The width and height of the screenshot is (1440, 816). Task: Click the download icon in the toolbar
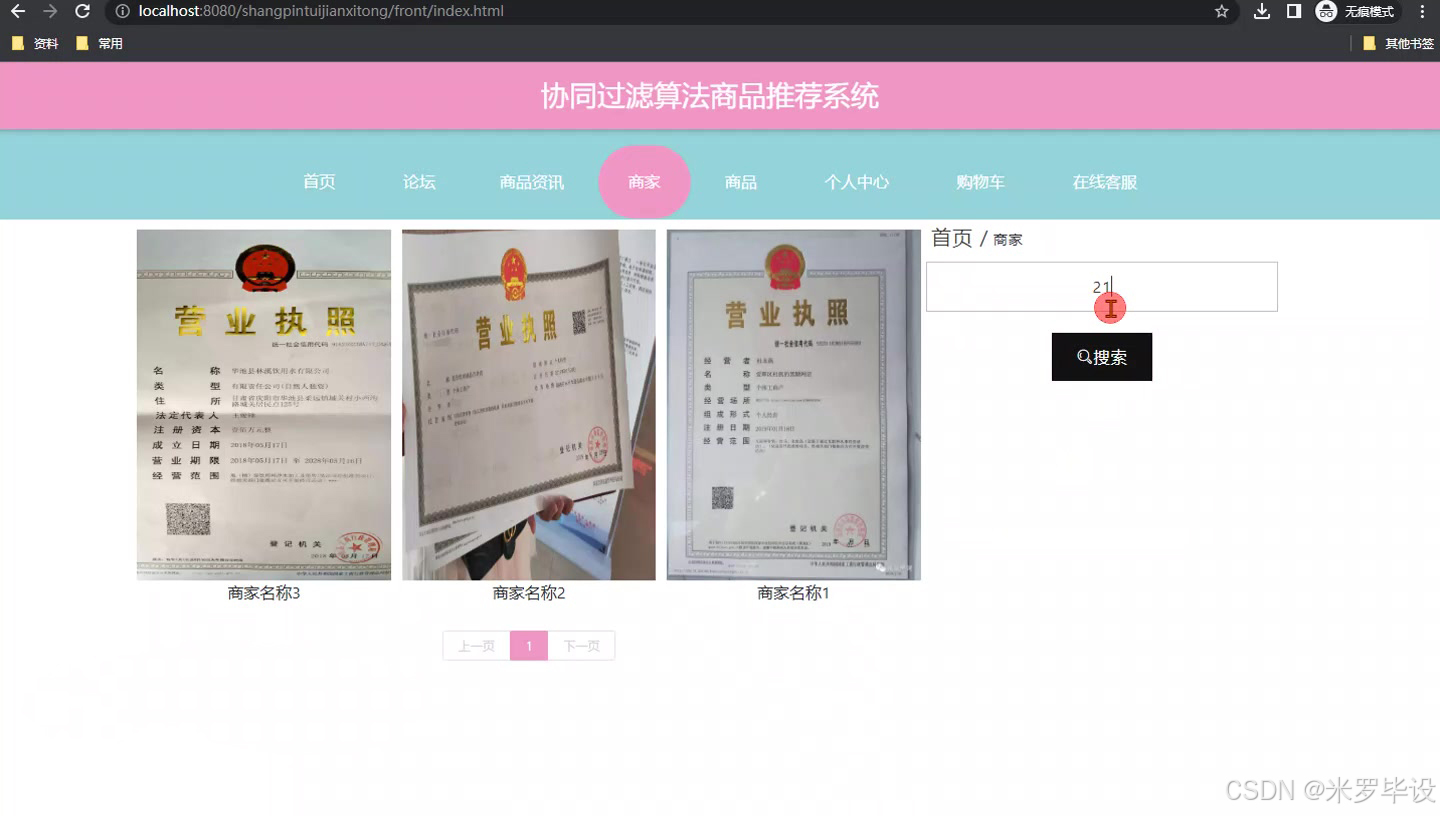[x=1262, y=12]
